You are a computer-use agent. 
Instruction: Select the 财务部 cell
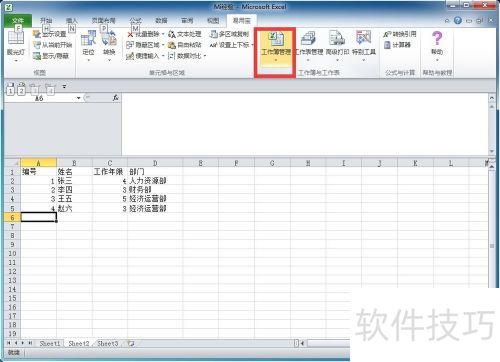pos(155,190)
